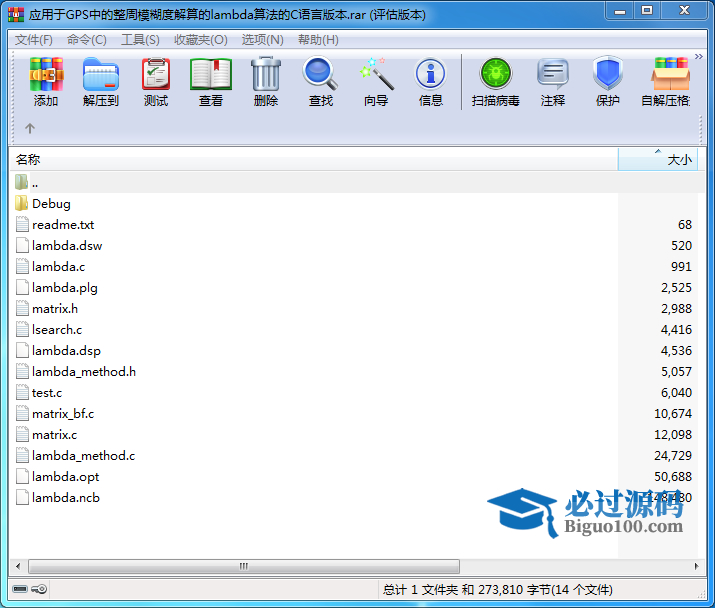Image resolution: width=715 pixels, height=608 pixels.
Task: Click the size value 50,688
Action: (x=673, y=476)
